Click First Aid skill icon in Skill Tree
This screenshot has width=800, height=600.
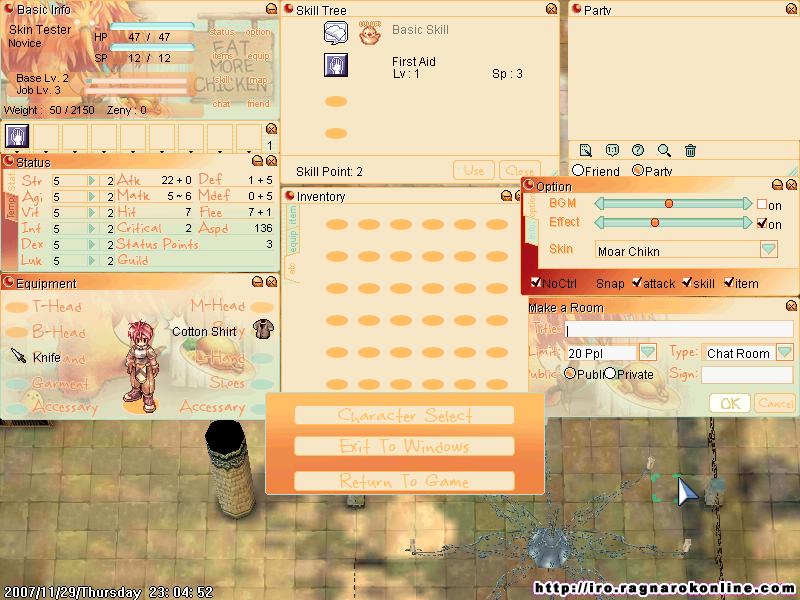[x=336, y=65]
